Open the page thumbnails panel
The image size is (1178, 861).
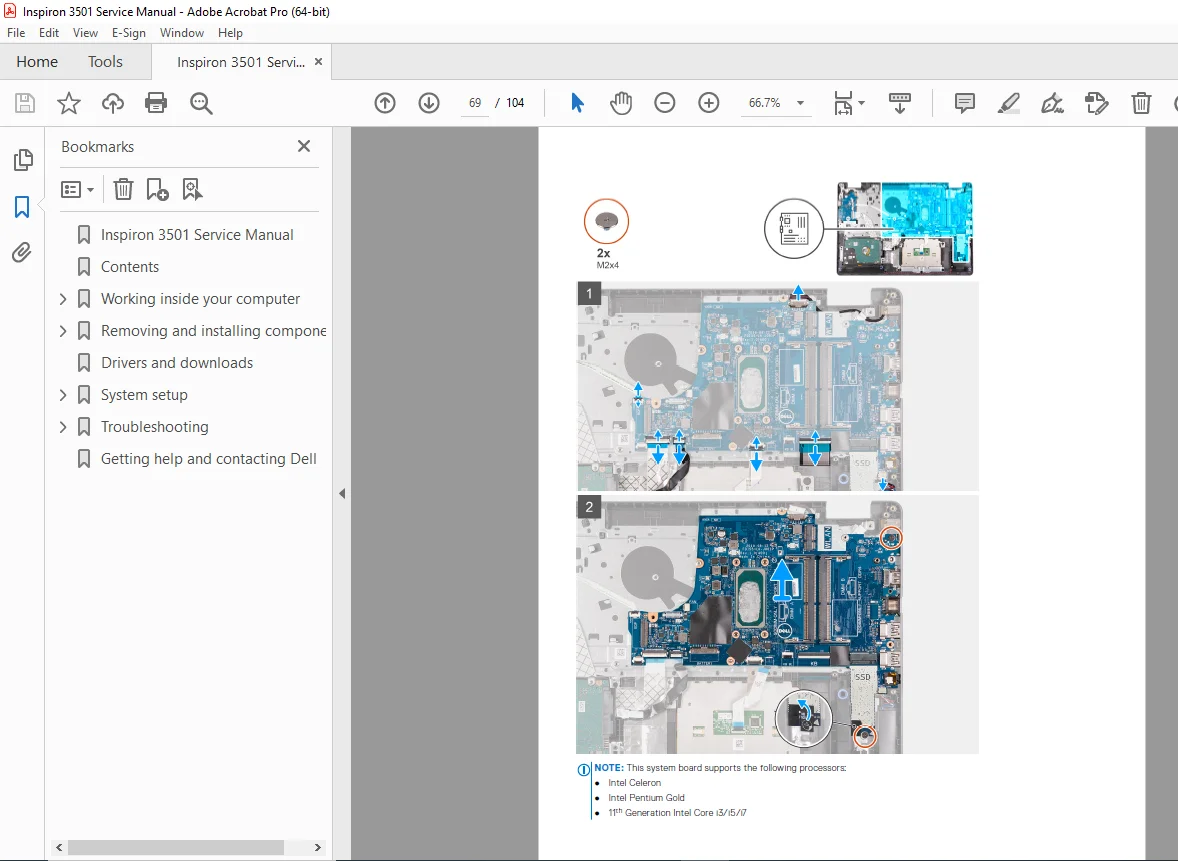click(x=23, y=159)
